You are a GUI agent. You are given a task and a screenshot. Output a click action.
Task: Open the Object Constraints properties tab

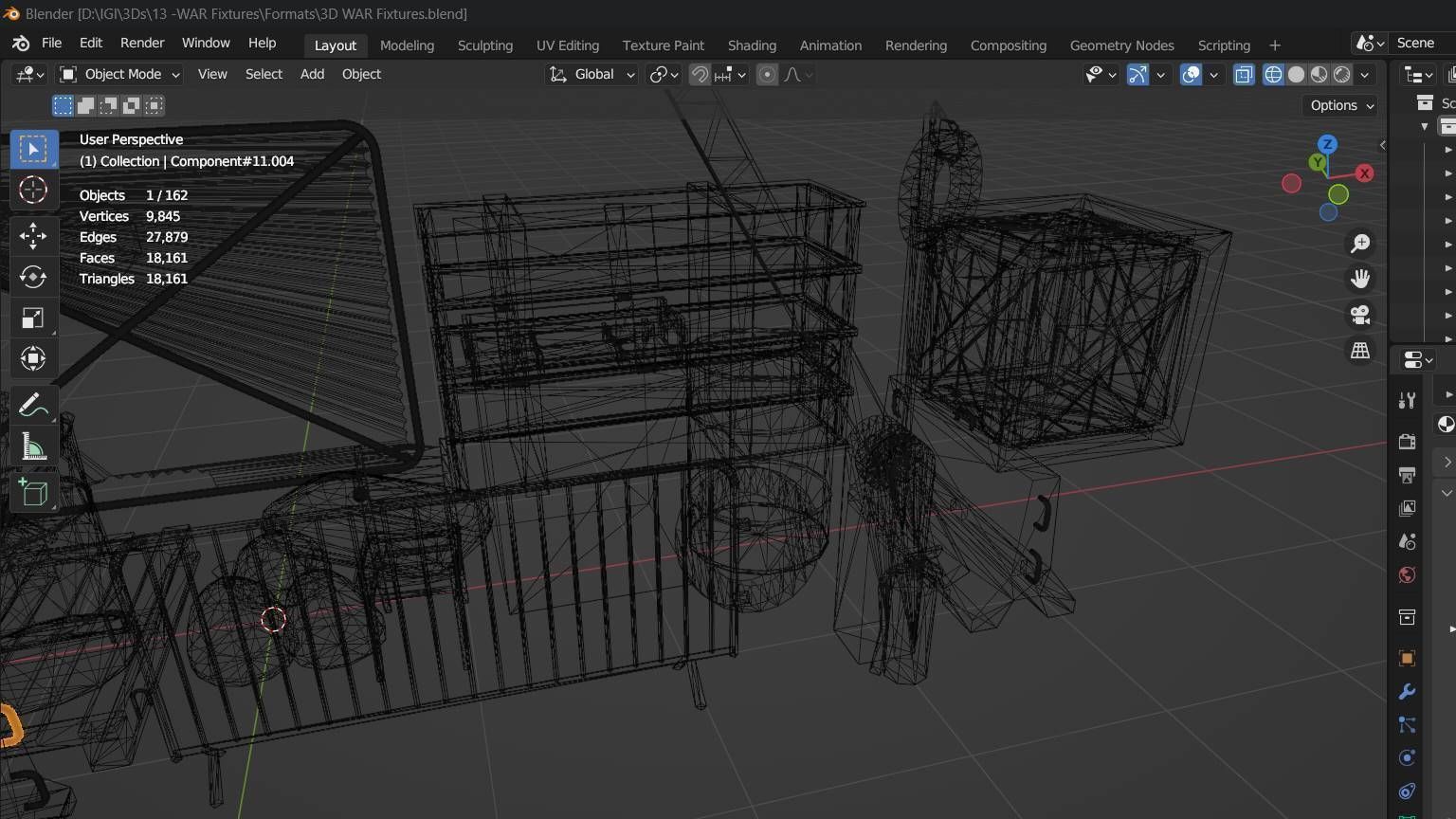(x=1407, y=792)
